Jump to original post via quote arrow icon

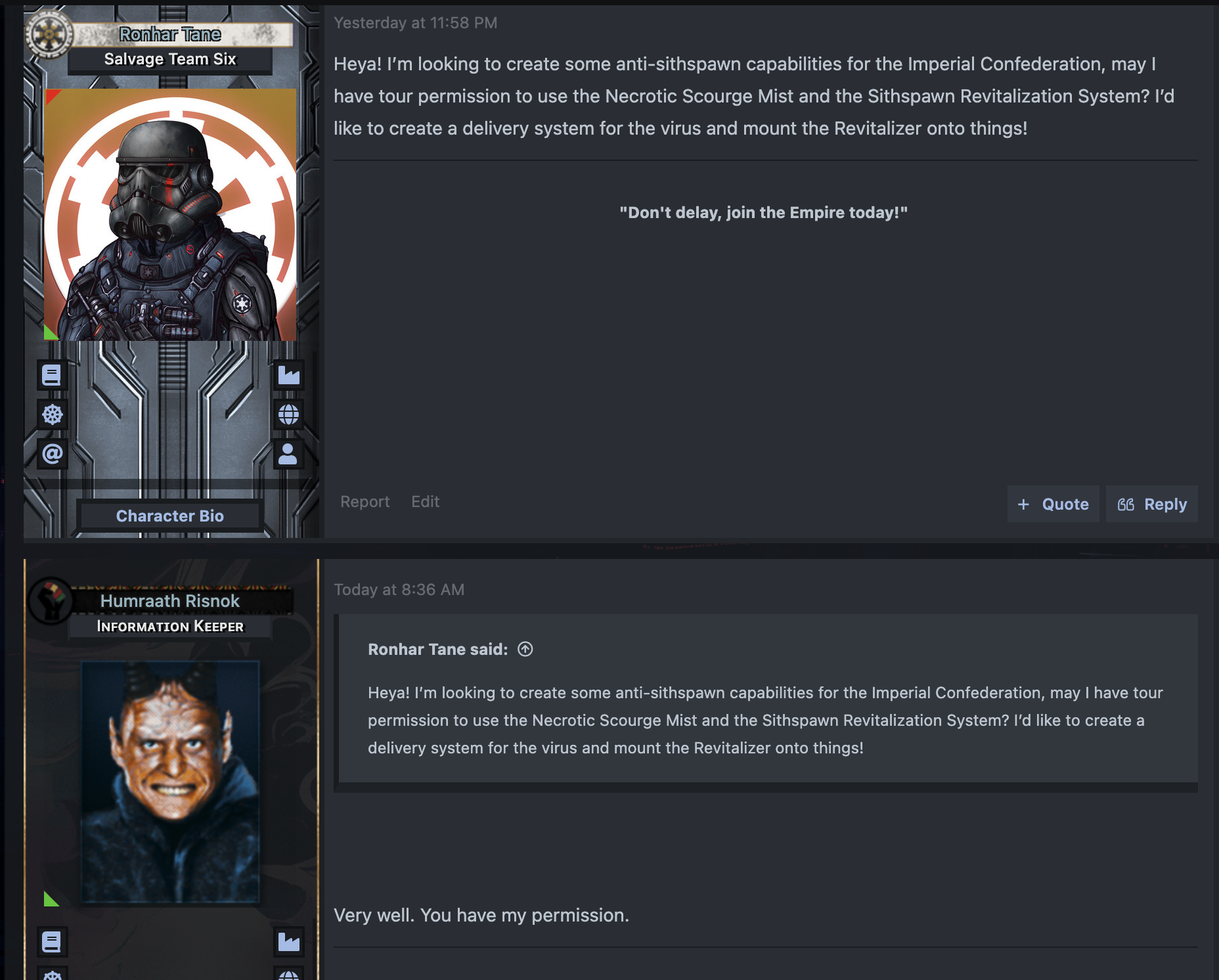point(525,649)
